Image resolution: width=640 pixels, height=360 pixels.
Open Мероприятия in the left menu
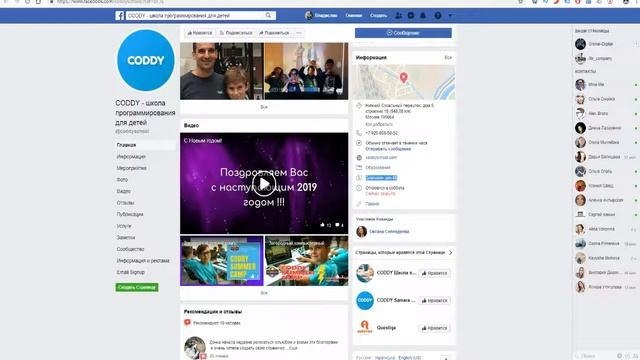tap(131, 168)
